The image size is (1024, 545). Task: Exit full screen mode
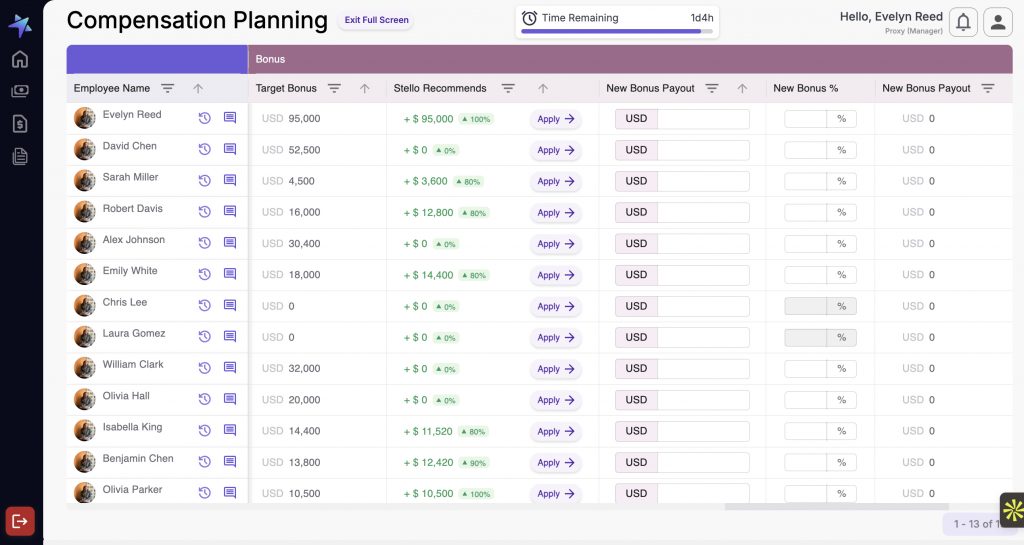click(x=377, y=20)
